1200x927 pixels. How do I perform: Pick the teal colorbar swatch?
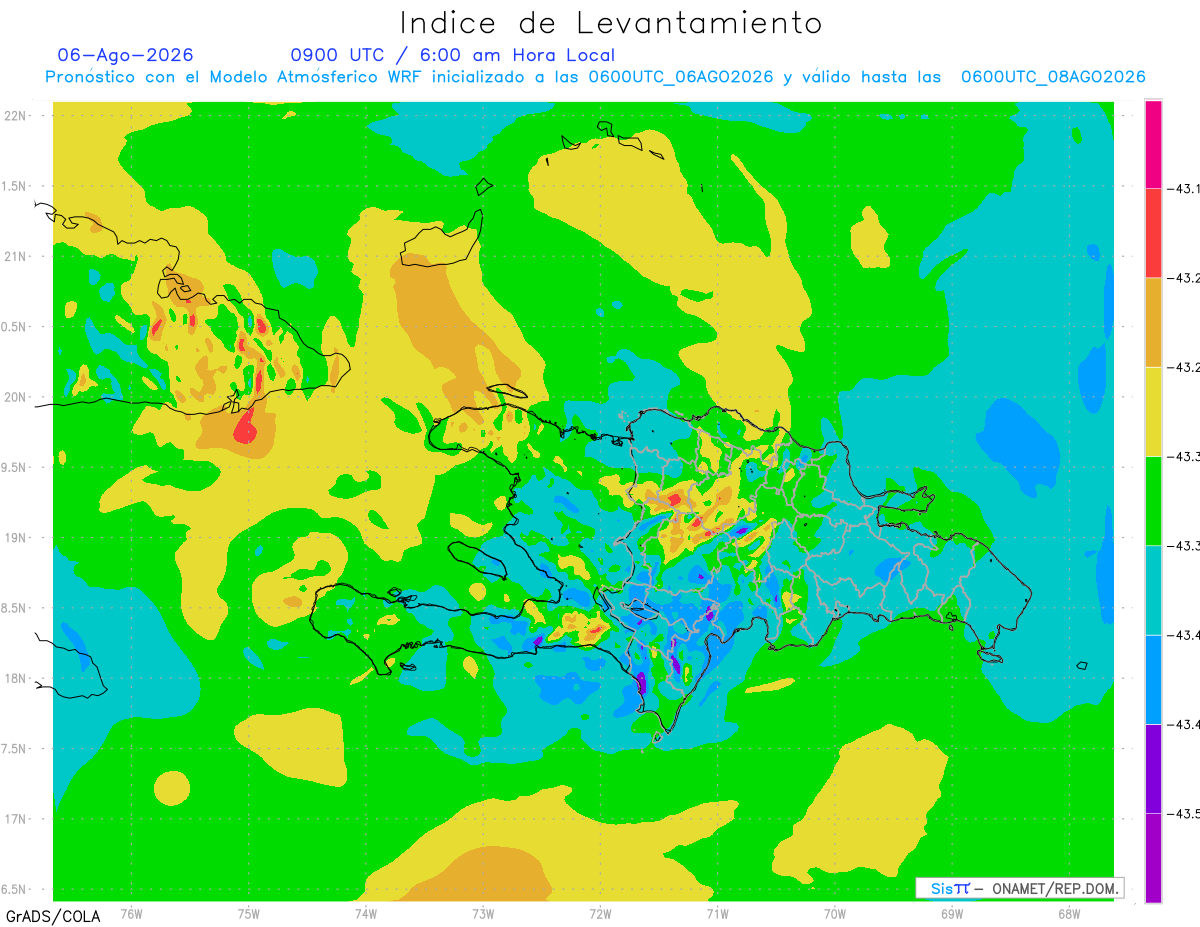(1153, 590)
